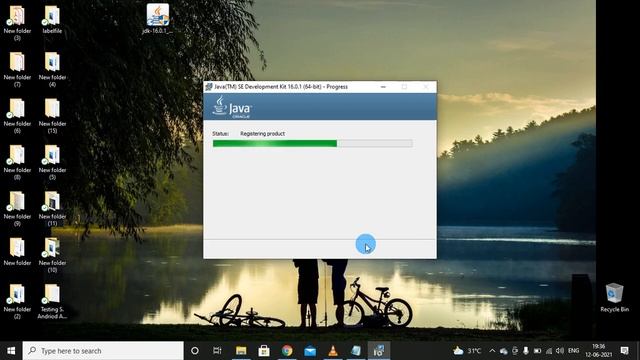Select New folder (6) desktop icon

17,116
